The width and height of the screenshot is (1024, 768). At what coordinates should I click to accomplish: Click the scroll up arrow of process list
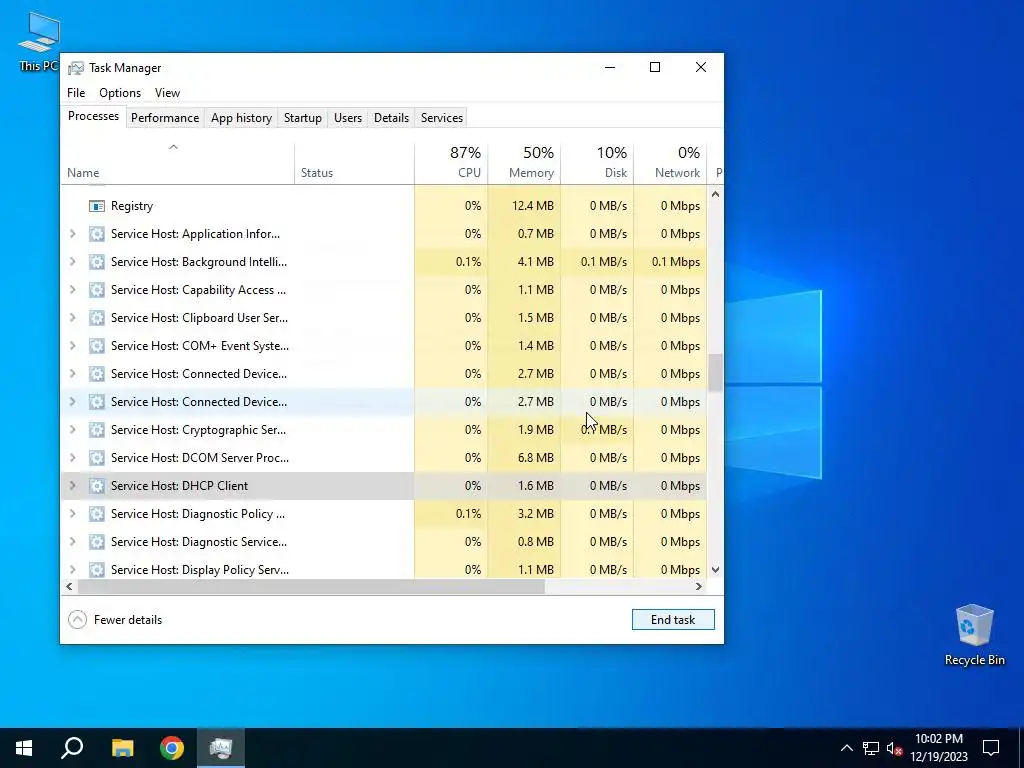(715, 194)
